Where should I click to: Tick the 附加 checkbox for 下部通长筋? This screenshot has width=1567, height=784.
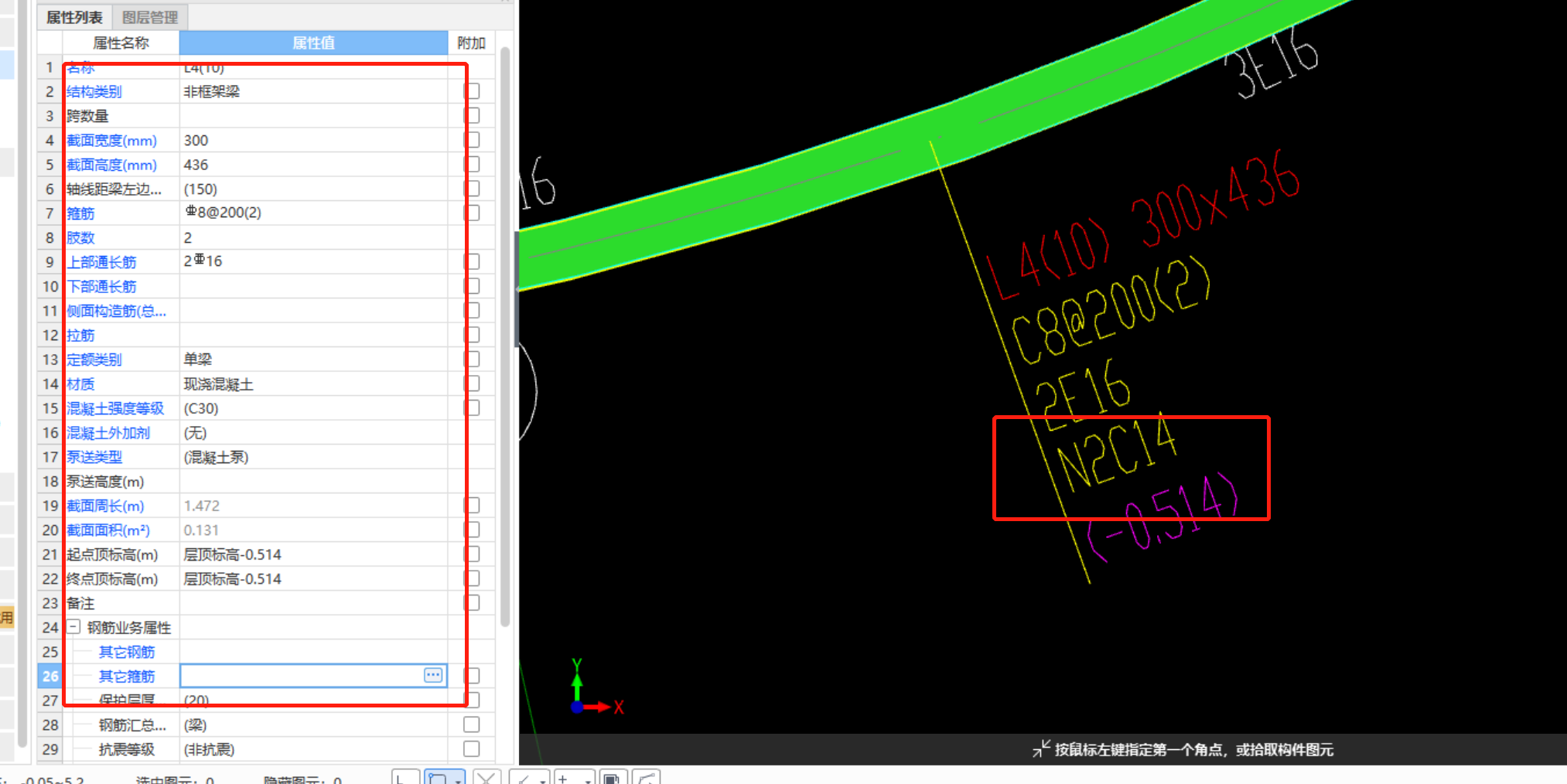click(x=472, y=286)
